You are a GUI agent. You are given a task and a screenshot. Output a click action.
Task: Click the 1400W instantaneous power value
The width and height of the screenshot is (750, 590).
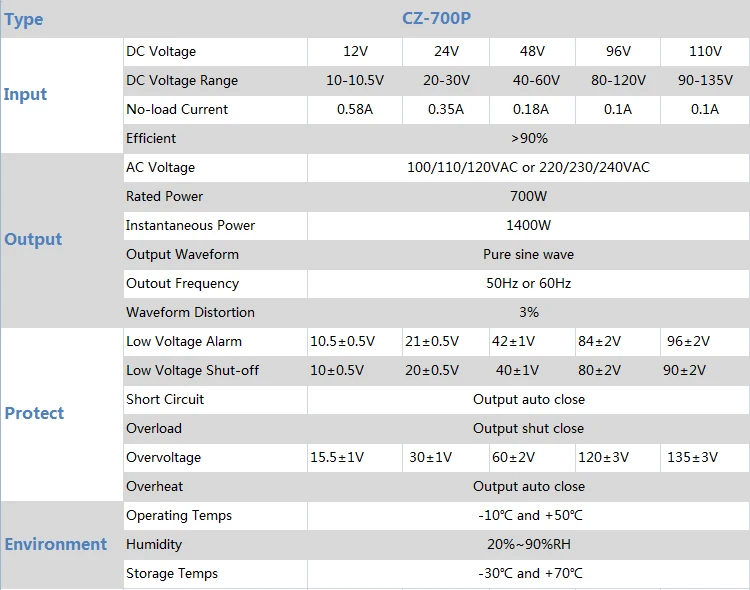click(x=529, y=225)
